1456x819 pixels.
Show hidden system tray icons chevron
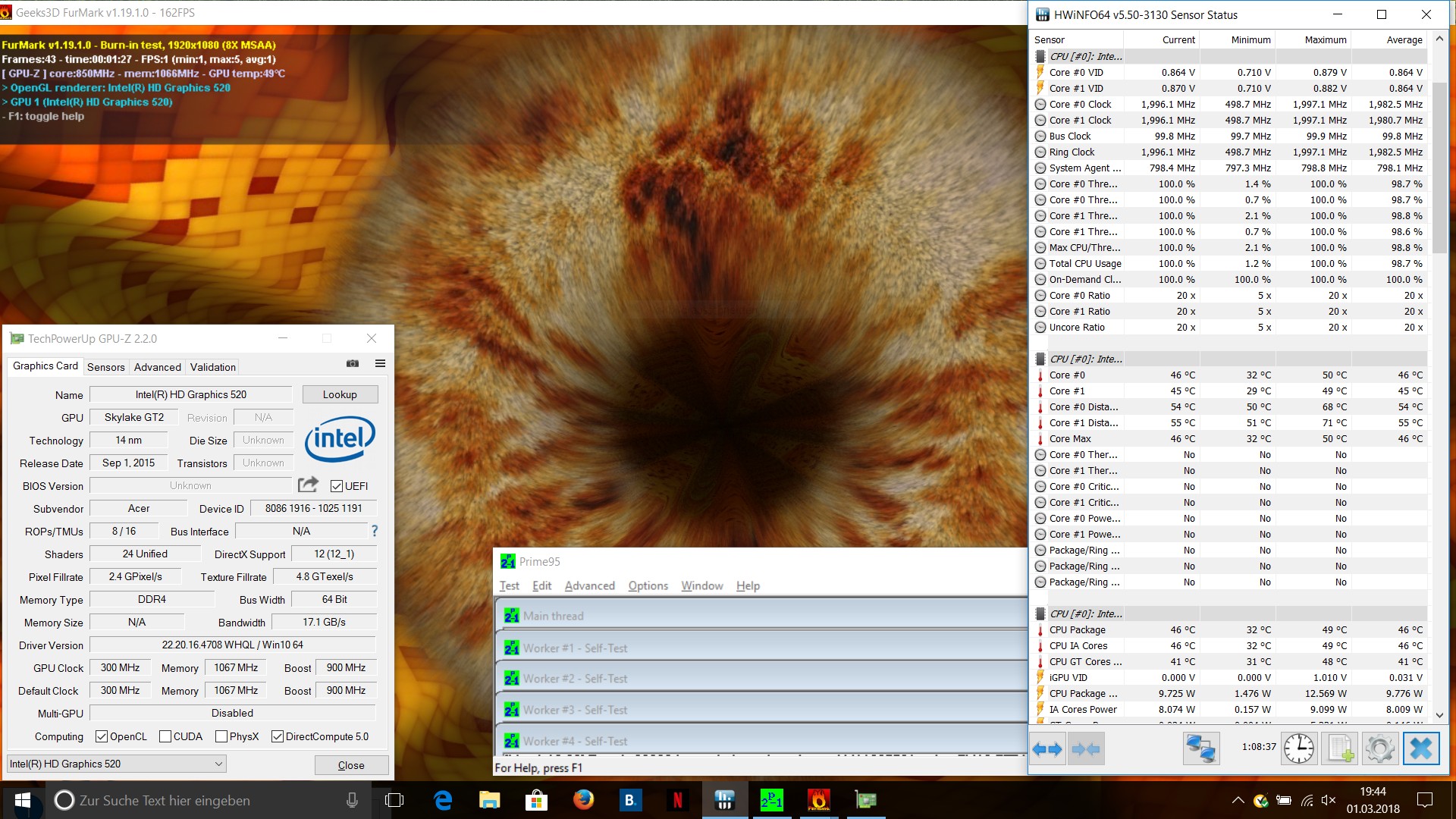point(1238,800)
